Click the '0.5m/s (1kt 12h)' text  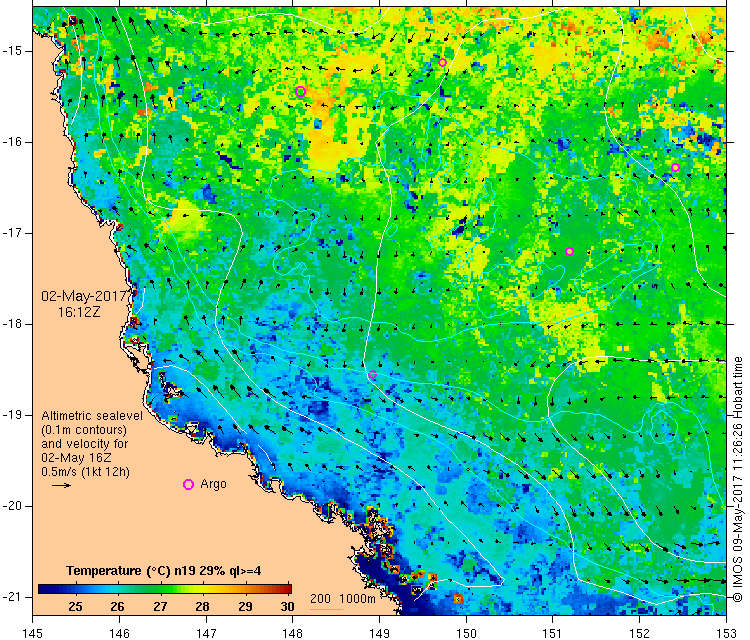coord(85,472)
